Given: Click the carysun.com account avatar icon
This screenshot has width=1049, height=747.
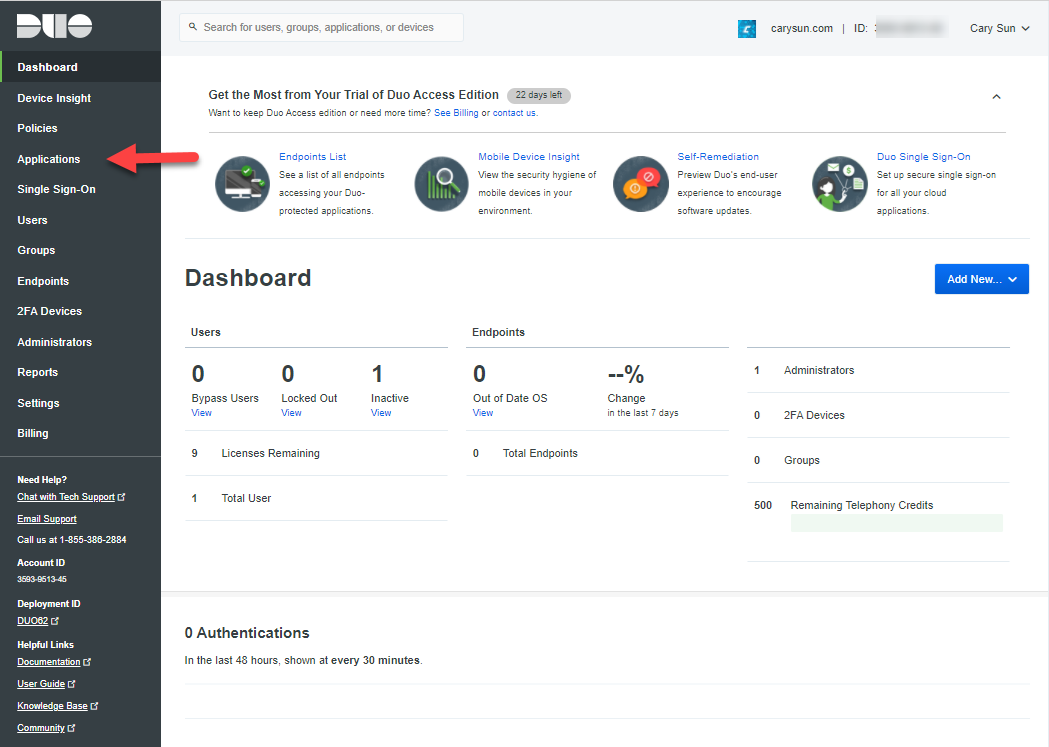Looking at the screenshot, I should pyautogui.click(x=747, y=29).
